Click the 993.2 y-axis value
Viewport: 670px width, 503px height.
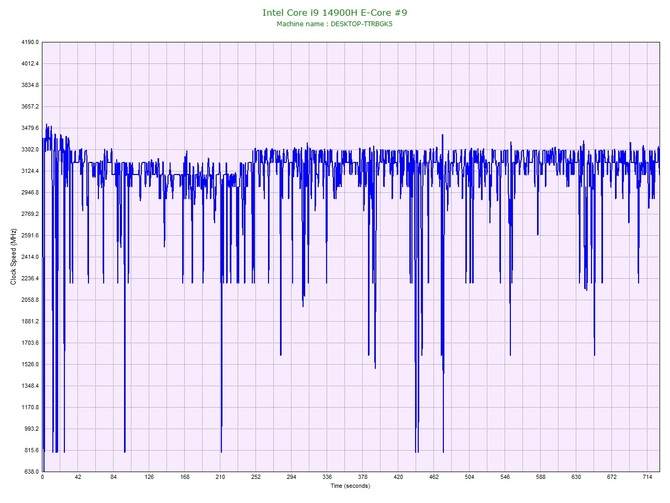(x=31, y=429)
